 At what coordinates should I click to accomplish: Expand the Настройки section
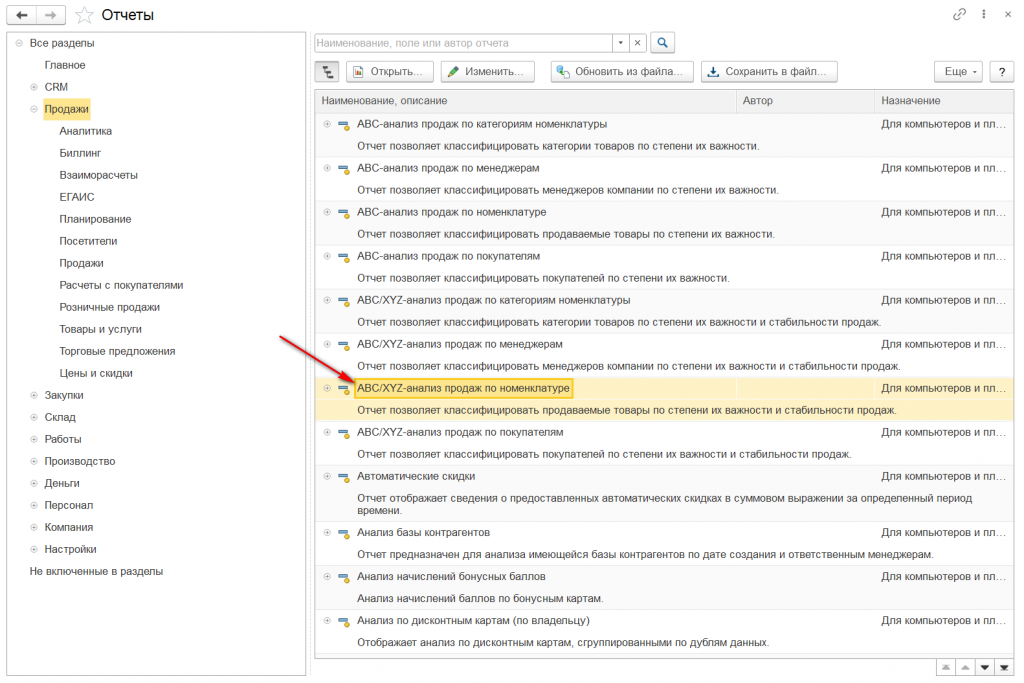pos(34,549)
